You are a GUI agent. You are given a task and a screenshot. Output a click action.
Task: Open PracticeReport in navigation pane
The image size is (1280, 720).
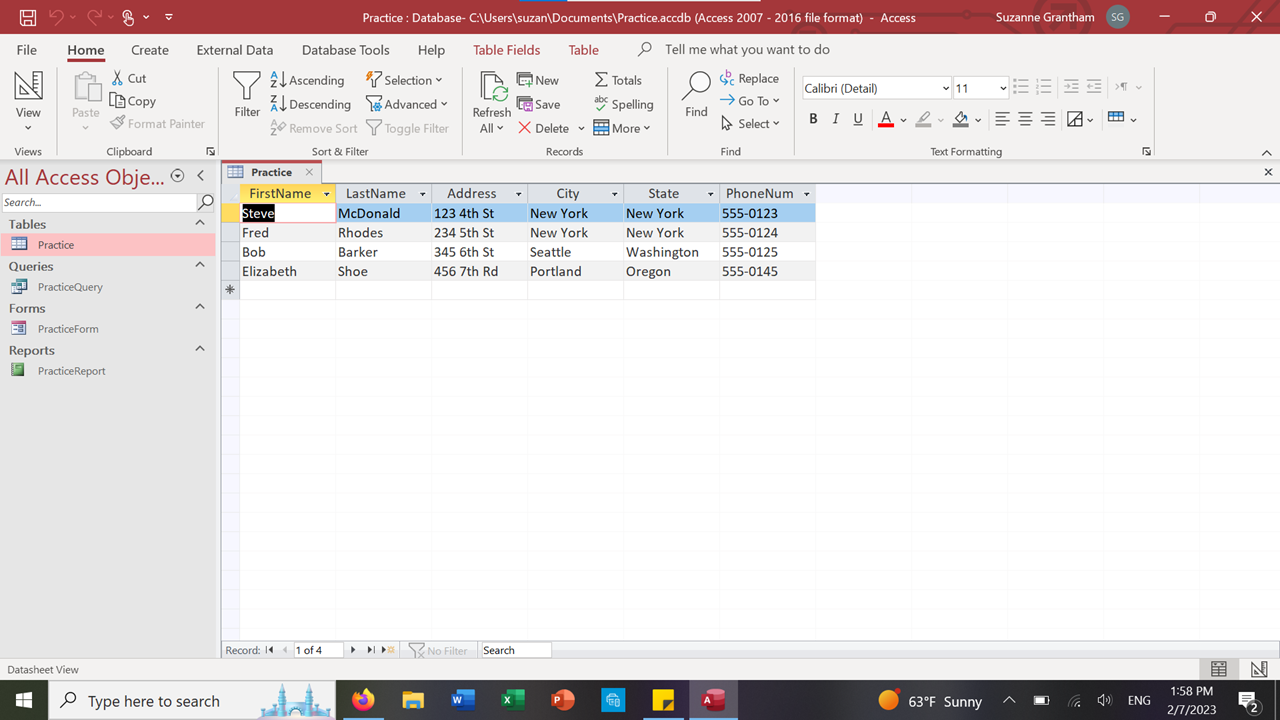tap(71, 371)
